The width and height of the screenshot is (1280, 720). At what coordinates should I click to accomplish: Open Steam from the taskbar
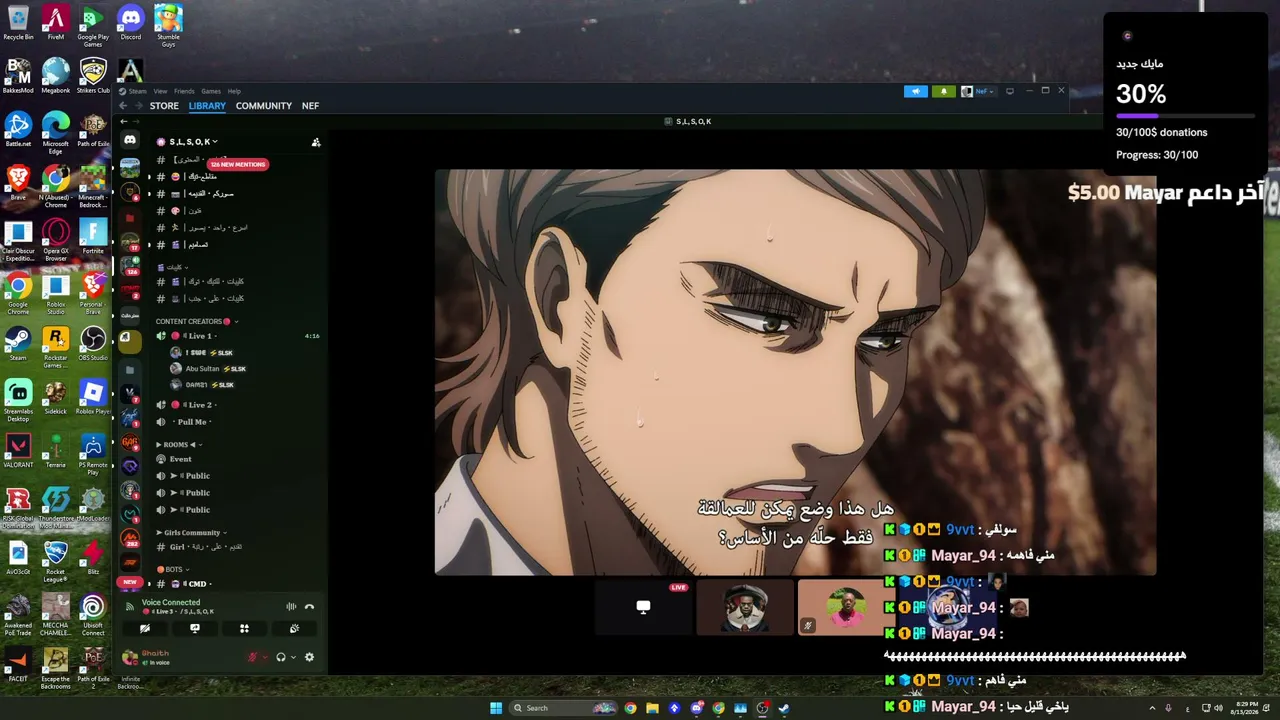click(784, 708)
